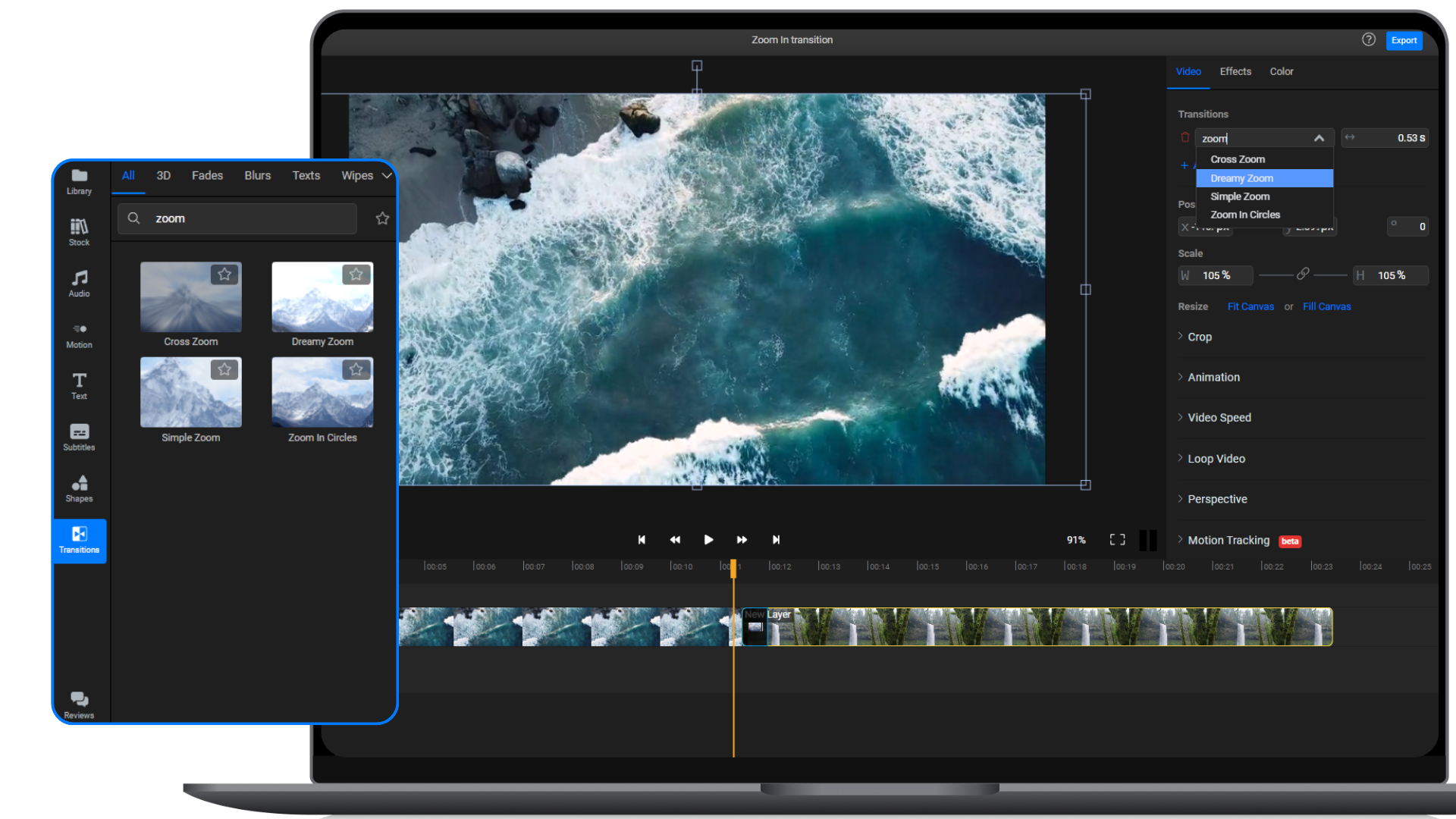This screenshot has height=819, width=1456.
Task: Click the Export button
Action: click(1404, 40)
